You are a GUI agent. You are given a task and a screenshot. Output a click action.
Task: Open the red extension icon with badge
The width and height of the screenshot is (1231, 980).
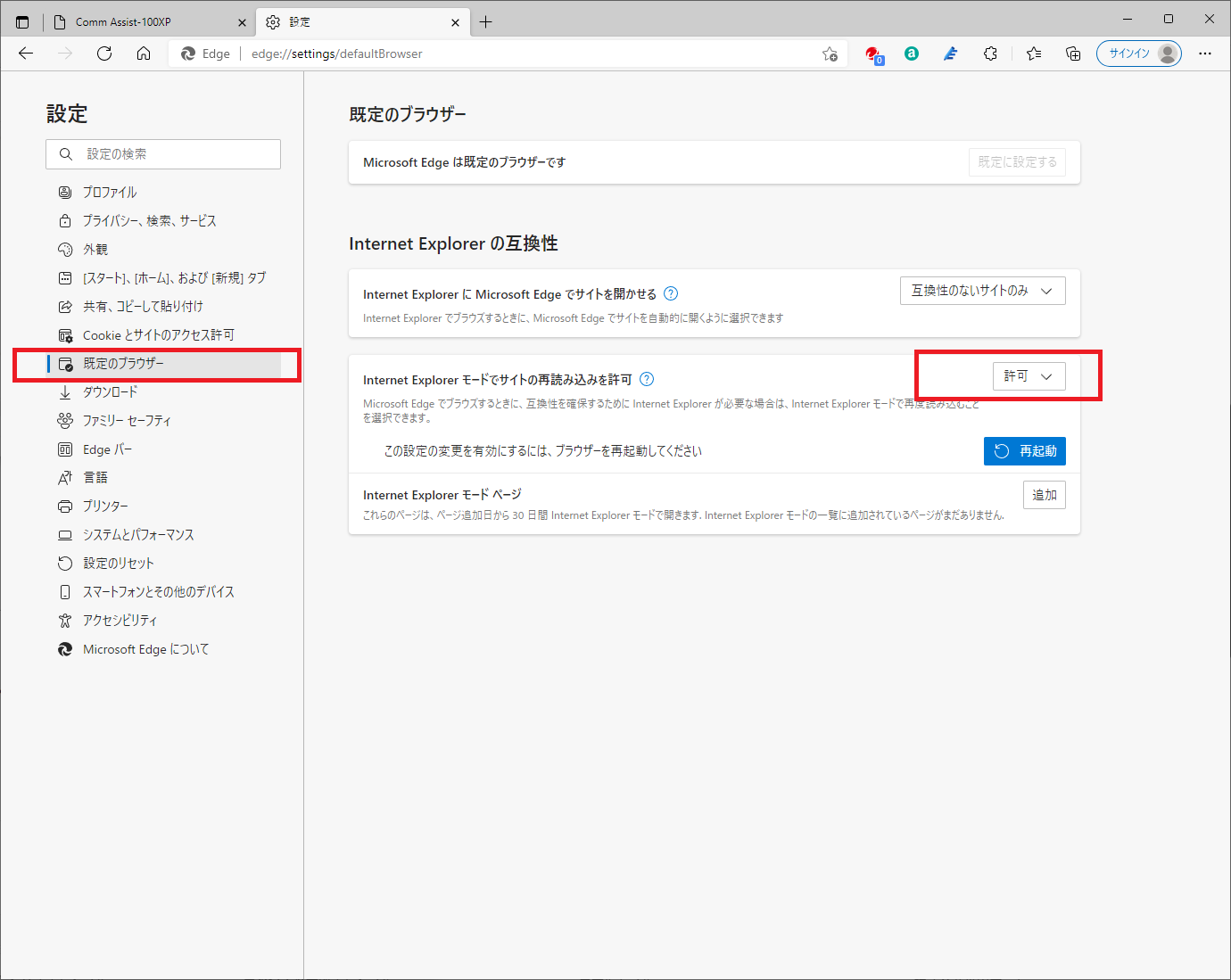point(873,54)
